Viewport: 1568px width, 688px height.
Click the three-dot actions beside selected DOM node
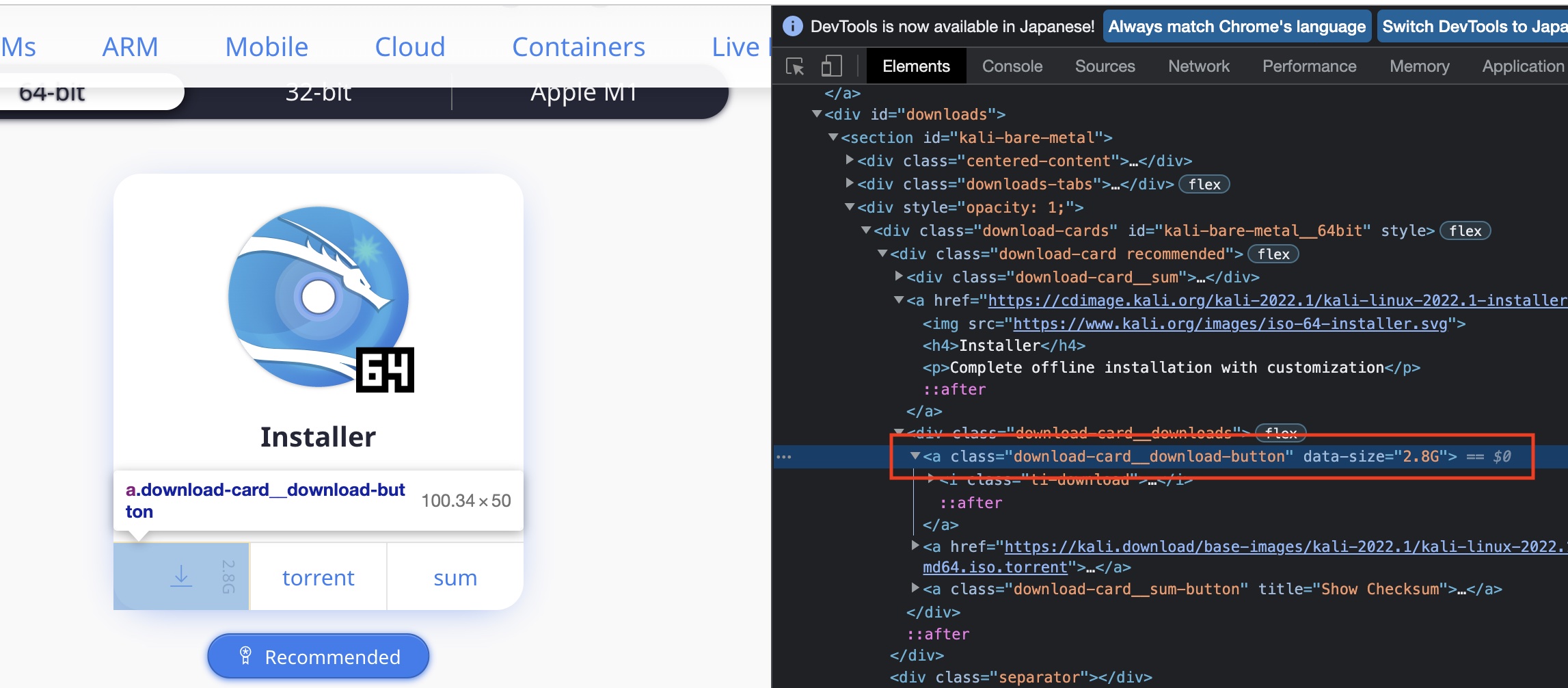click(784, 456)
